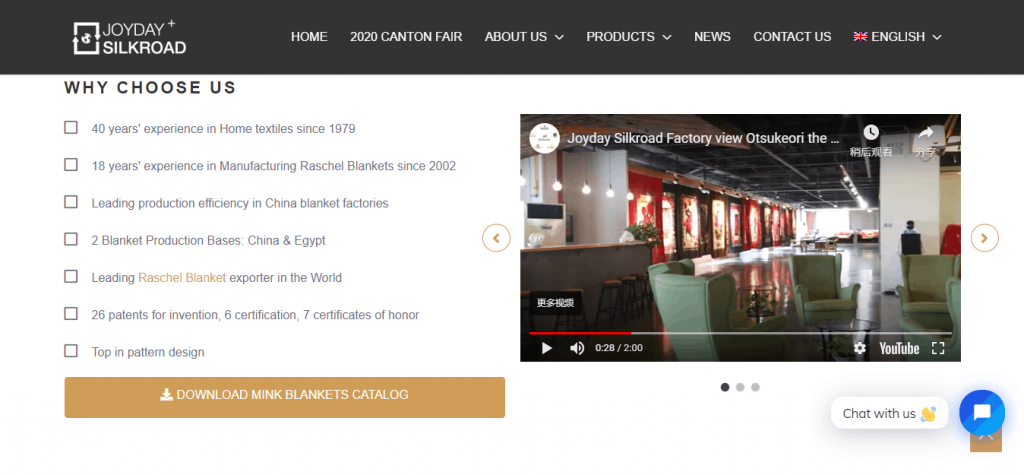Expand the English language chevron
The height and width of the screenshot is (475, 1024).
pos(937,37)
